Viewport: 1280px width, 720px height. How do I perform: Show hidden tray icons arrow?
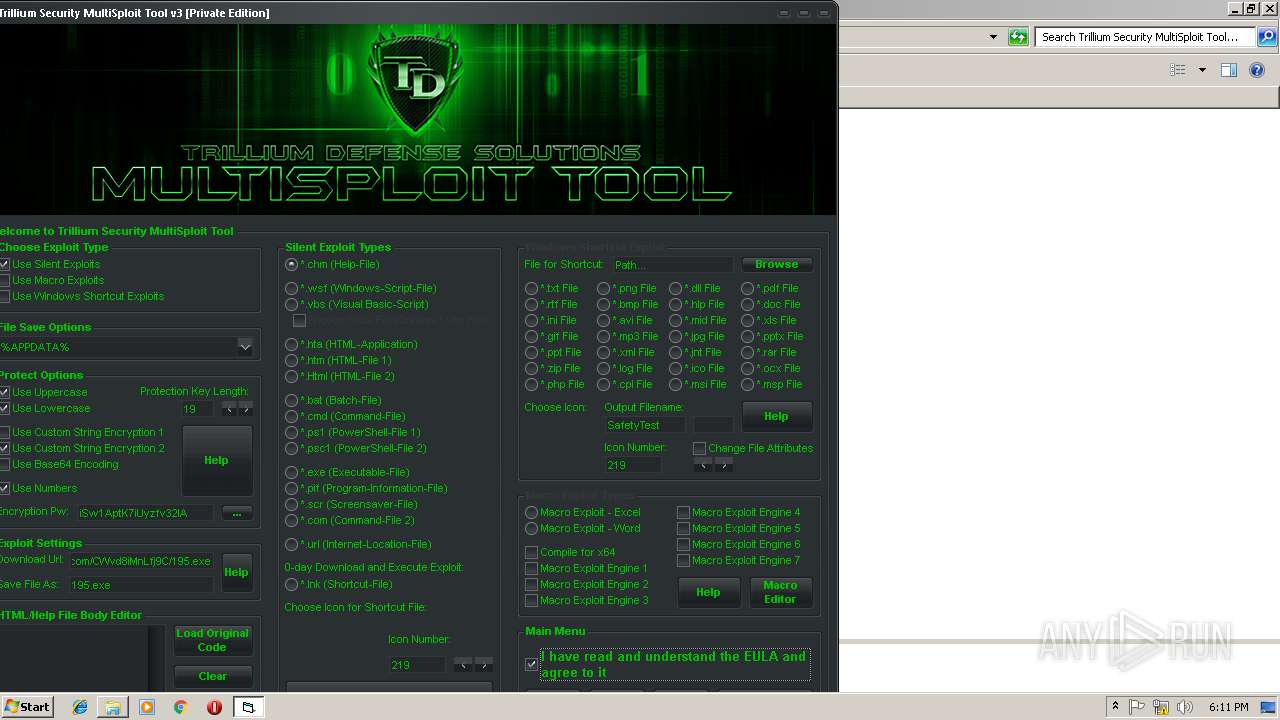[1116, 707]
